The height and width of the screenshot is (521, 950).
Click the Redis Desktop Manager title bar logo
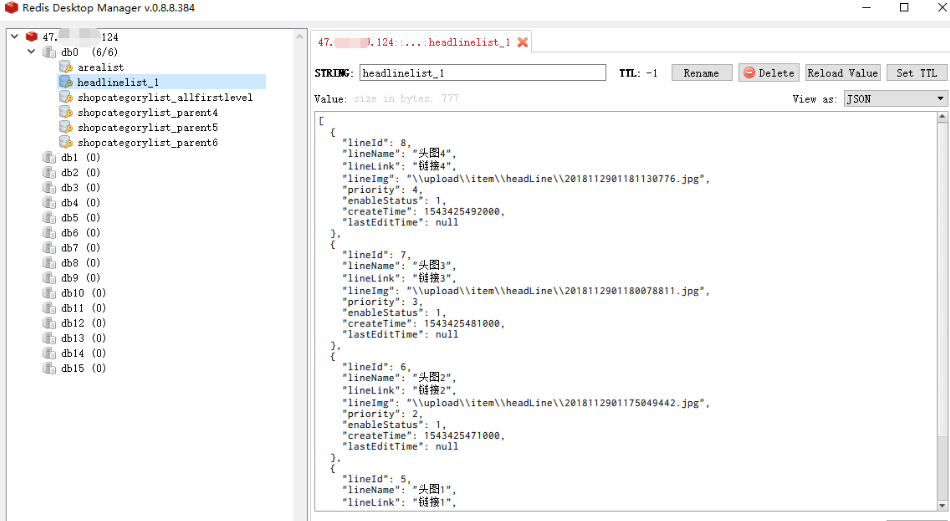click(x=11, y=8)
